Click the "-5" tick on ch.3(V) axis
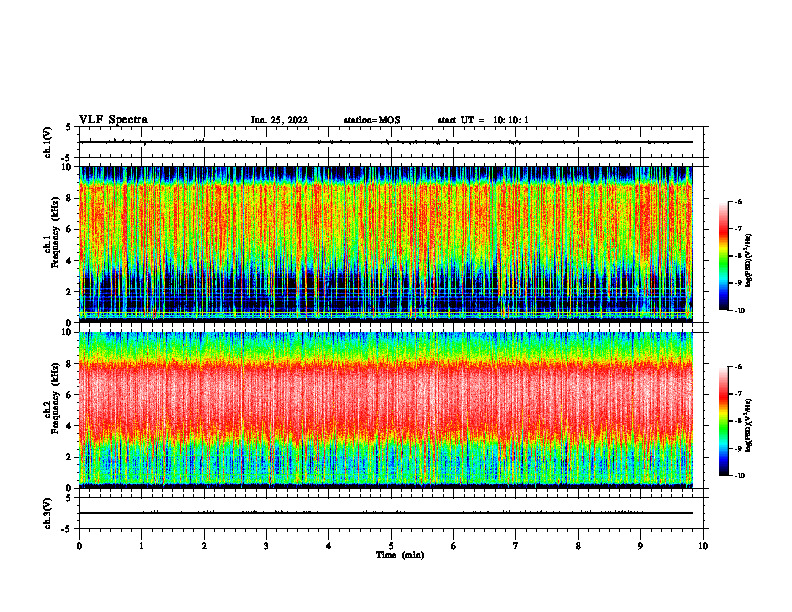Image resolution: width=792 pixels, height=612 pixels. [x=67, y=529]
